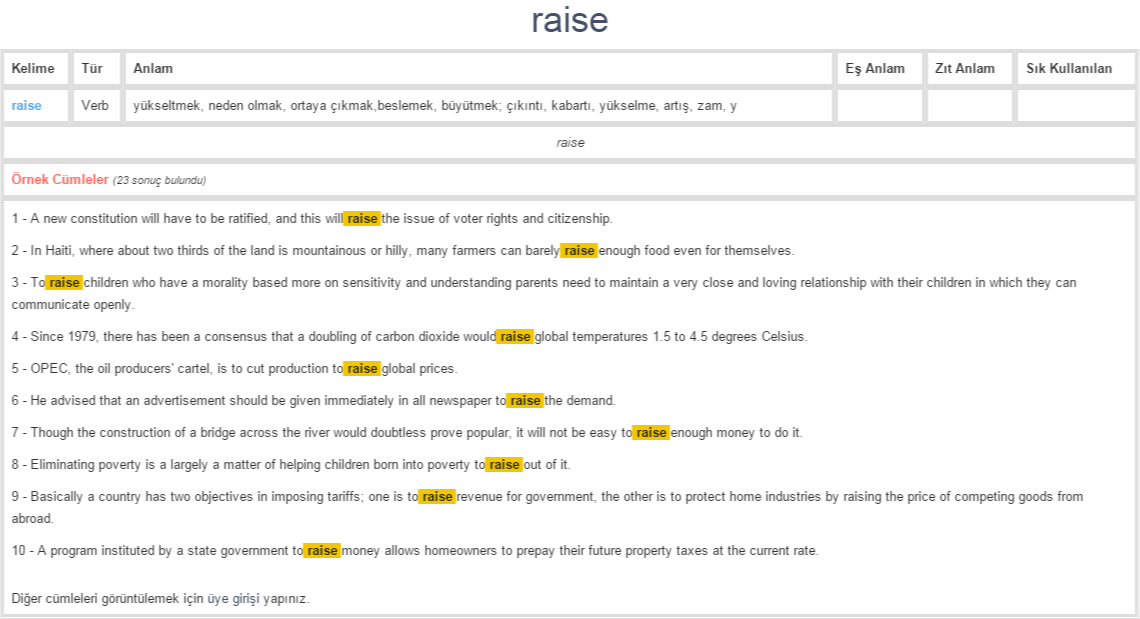
Task: Click highlighted "raise" in the constitution sentence
Action: 362,219
